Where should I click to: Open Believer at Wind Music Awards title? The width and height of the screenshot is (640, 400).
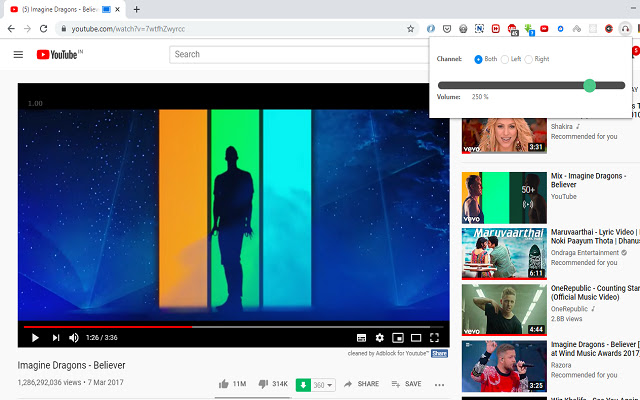pyautogui.click(x=595, y=349)
